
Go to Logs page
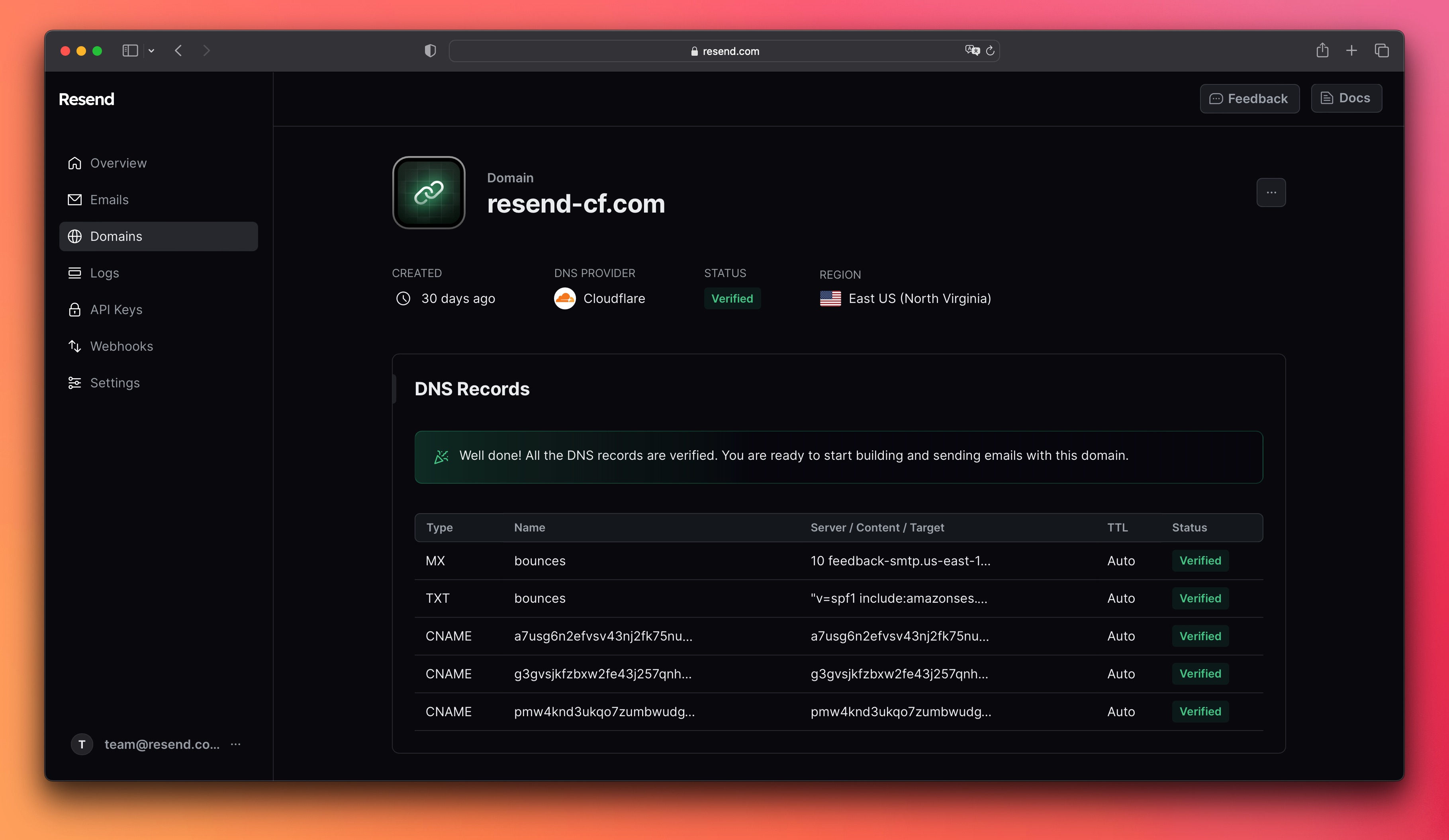158,273
